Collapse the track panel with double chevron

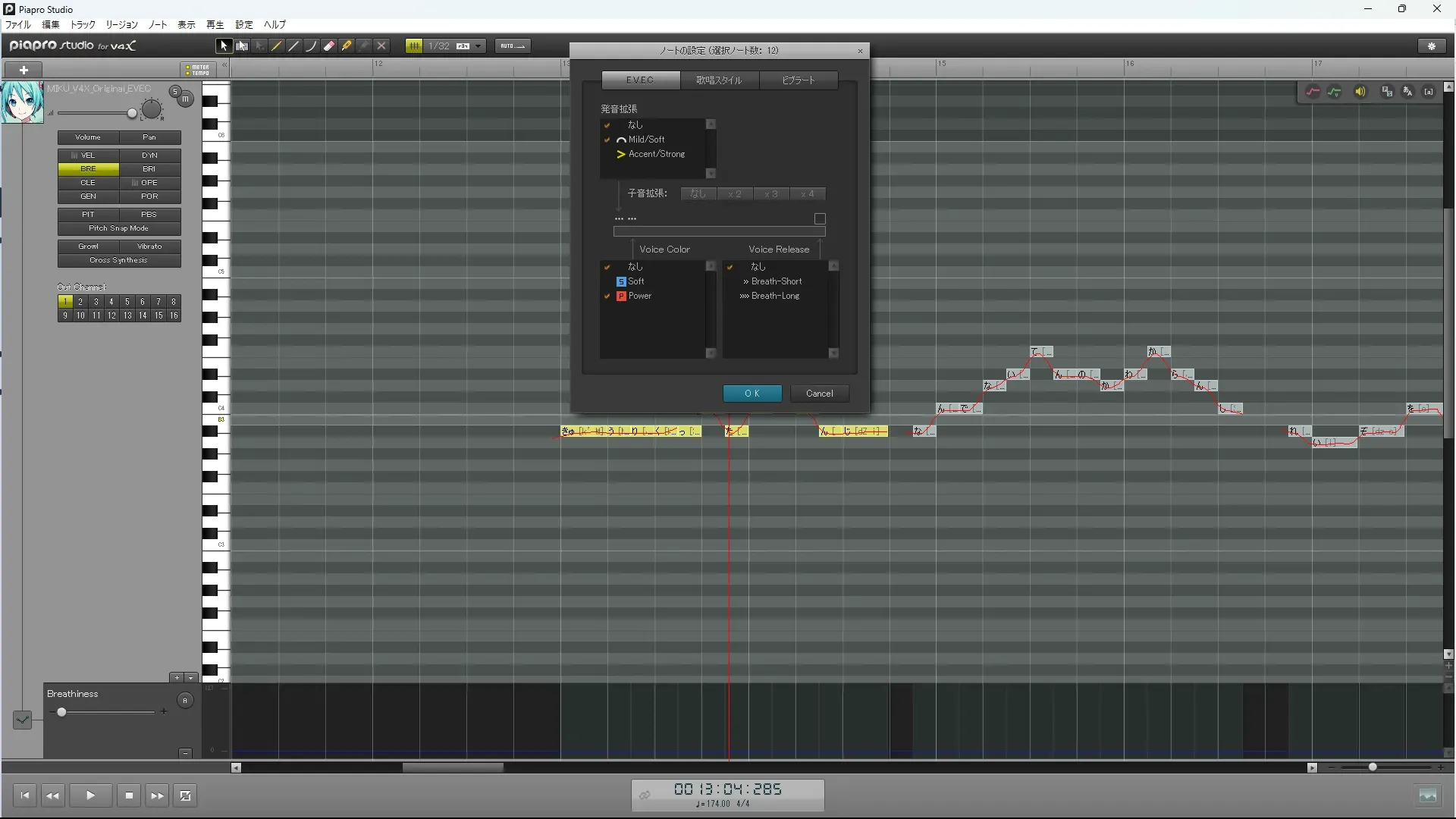point(224,66)
